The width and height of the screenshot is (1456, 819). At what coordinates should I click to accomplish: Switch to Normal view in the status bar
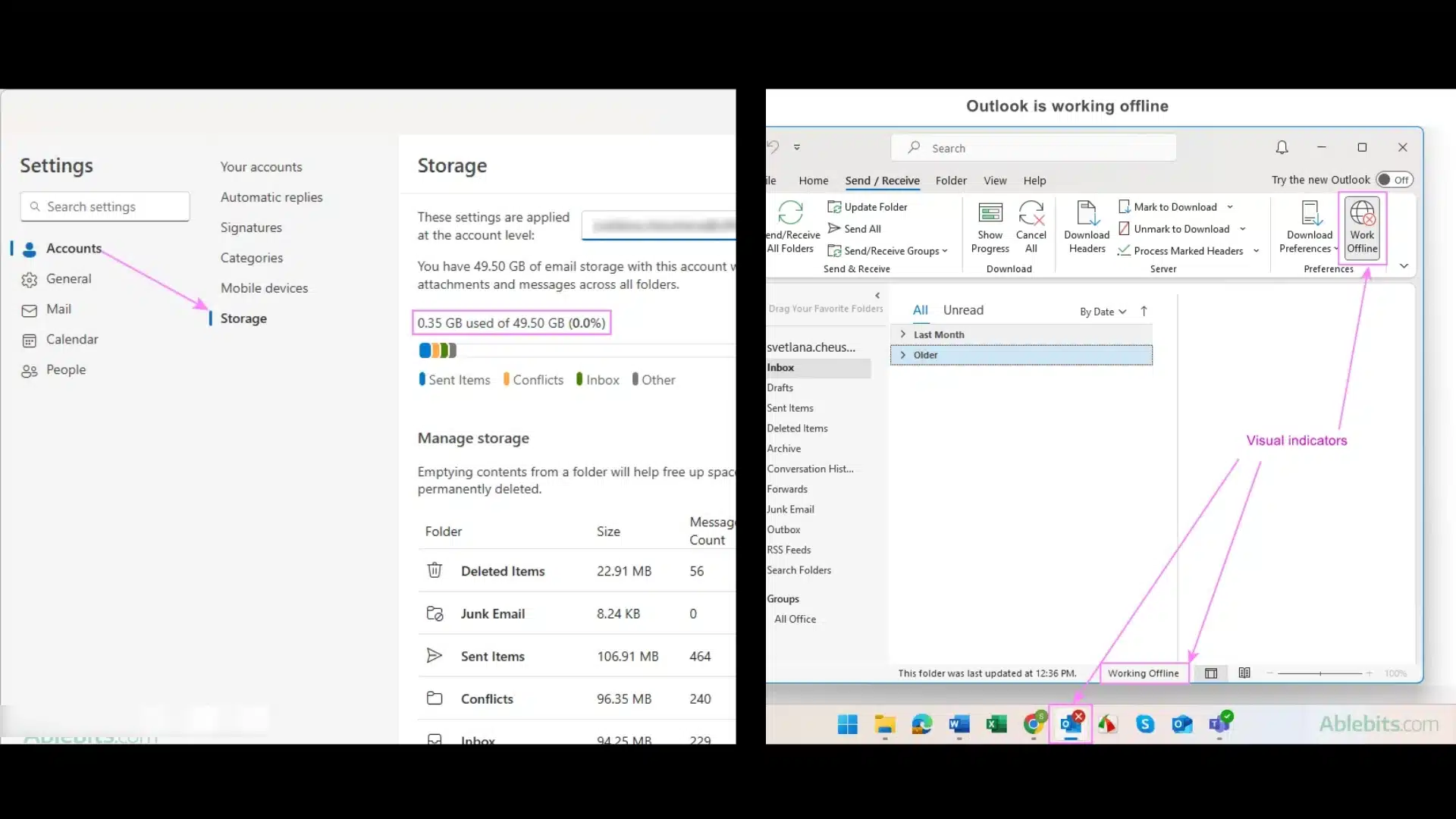(x=1211, y=673)
